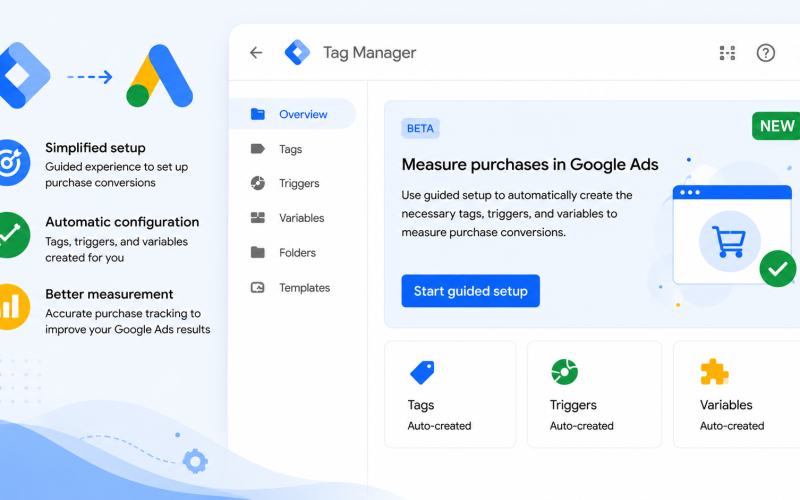Open the Triggers Auto-created card

click(594, 394)
